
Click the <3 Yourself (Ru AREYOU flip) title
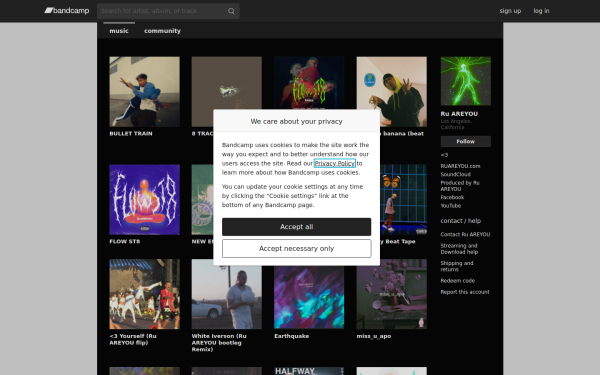[133, 339]
